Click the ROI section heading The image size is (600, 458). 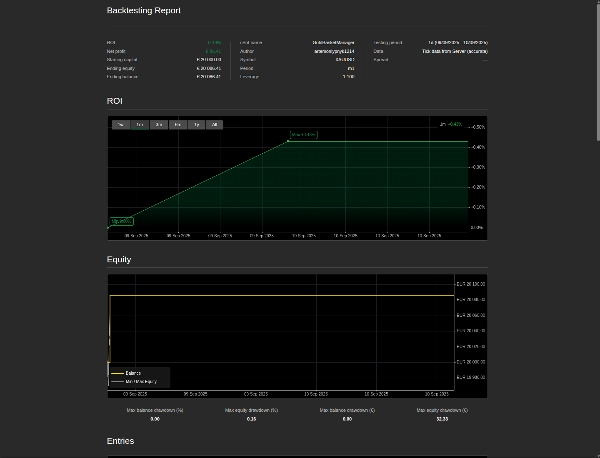(x=114, y=101)
